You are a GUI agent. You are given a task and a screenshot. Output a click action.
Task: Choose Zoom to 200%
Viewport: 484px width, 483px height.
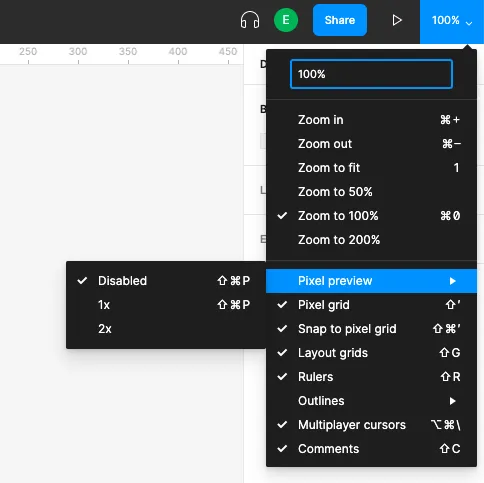[x=371, y=240]
